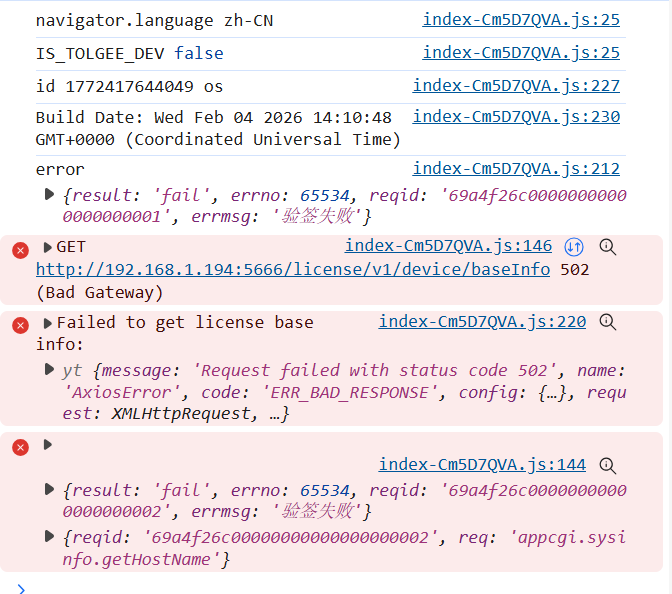The width and height of the screenshot is (672, 594).
Task: Expand the GET request error entry
Action: coord(47,247)
